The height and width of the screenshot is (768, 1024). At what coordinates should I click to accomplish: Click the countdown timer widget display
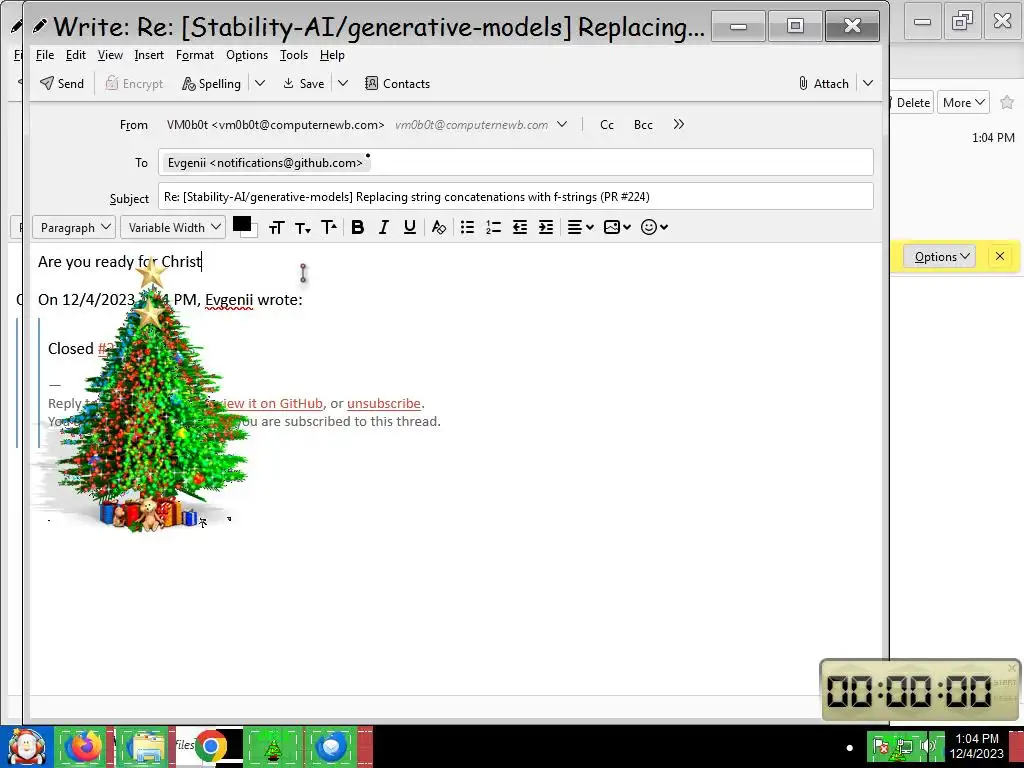[x=909, y=691]
